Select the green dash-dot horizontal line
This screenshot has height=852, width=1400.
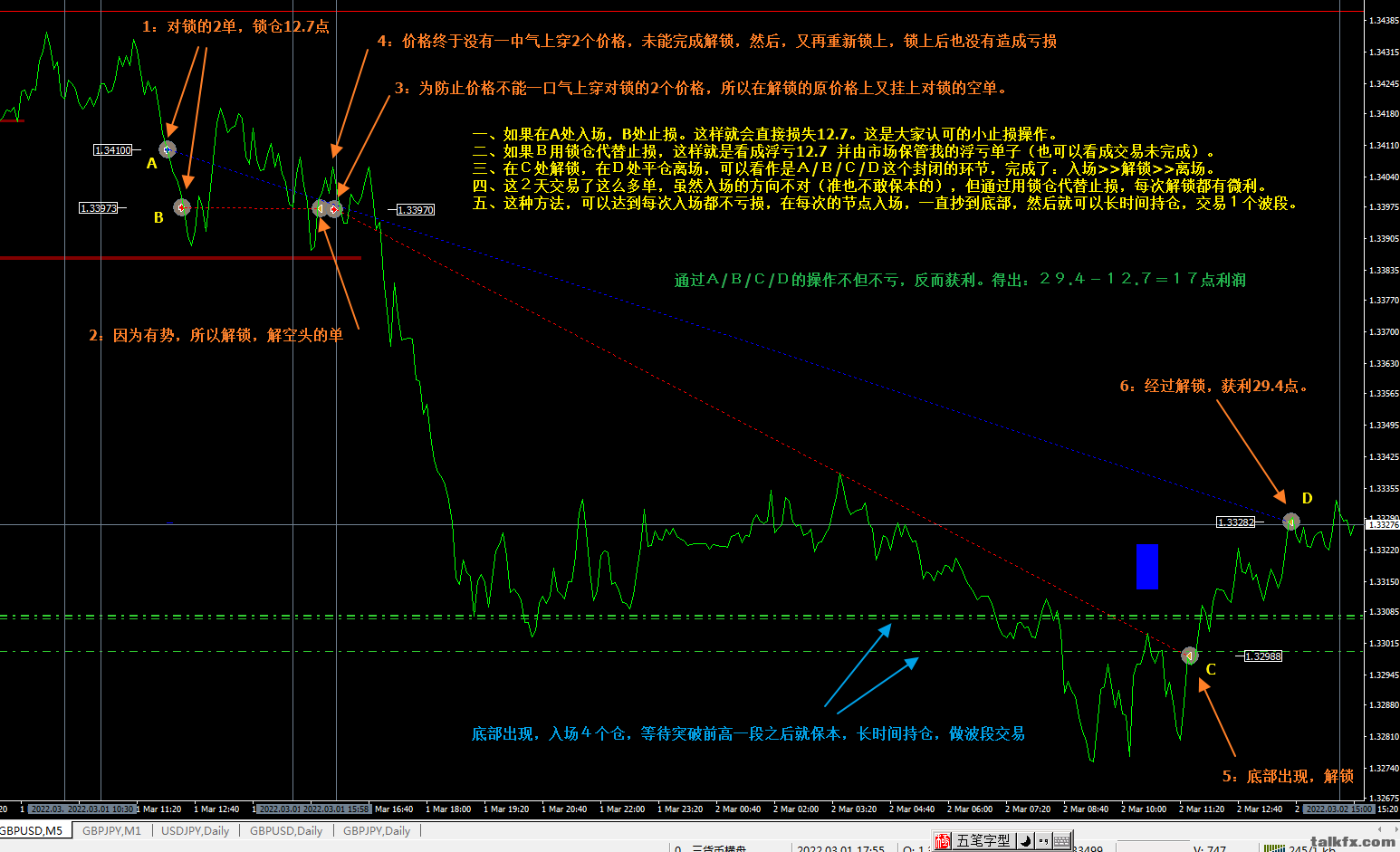(x=681, y=617)
